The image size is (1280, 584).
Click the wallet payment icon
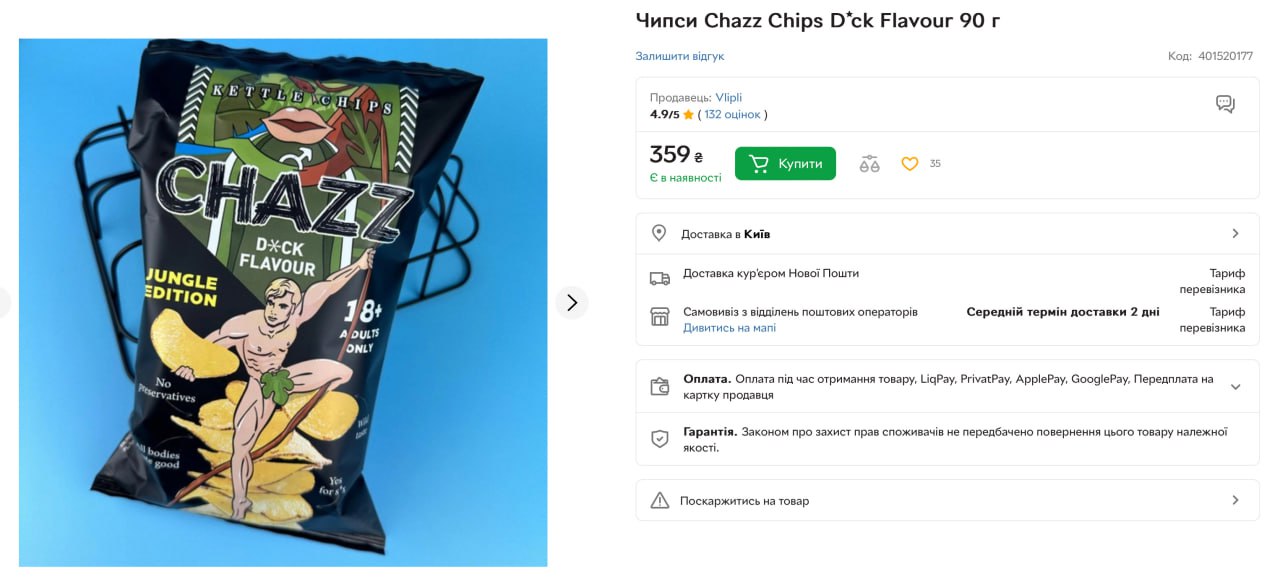(x=660, y=386)
